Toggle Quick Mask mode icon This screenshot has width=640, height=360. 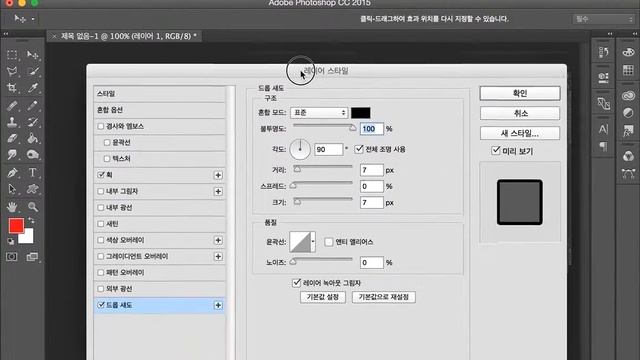tap(11, 257)
